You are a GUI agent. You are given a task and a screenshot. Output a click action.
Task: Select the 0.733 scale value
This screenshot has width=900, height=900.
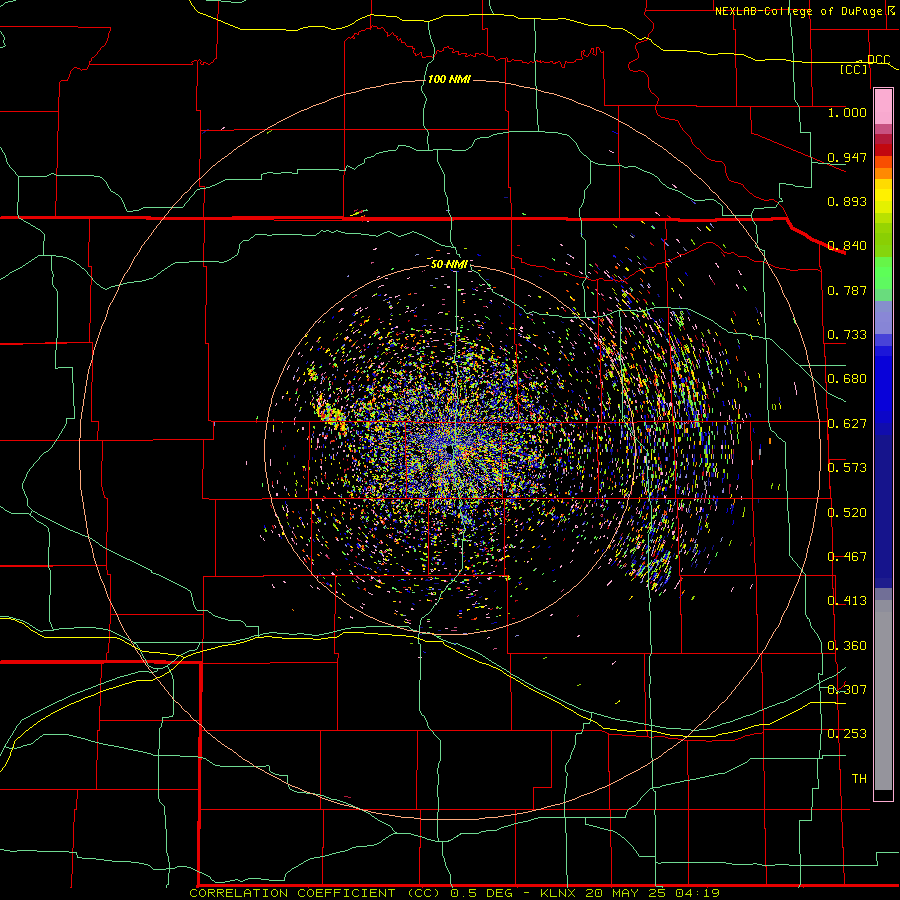click(847, 335)
